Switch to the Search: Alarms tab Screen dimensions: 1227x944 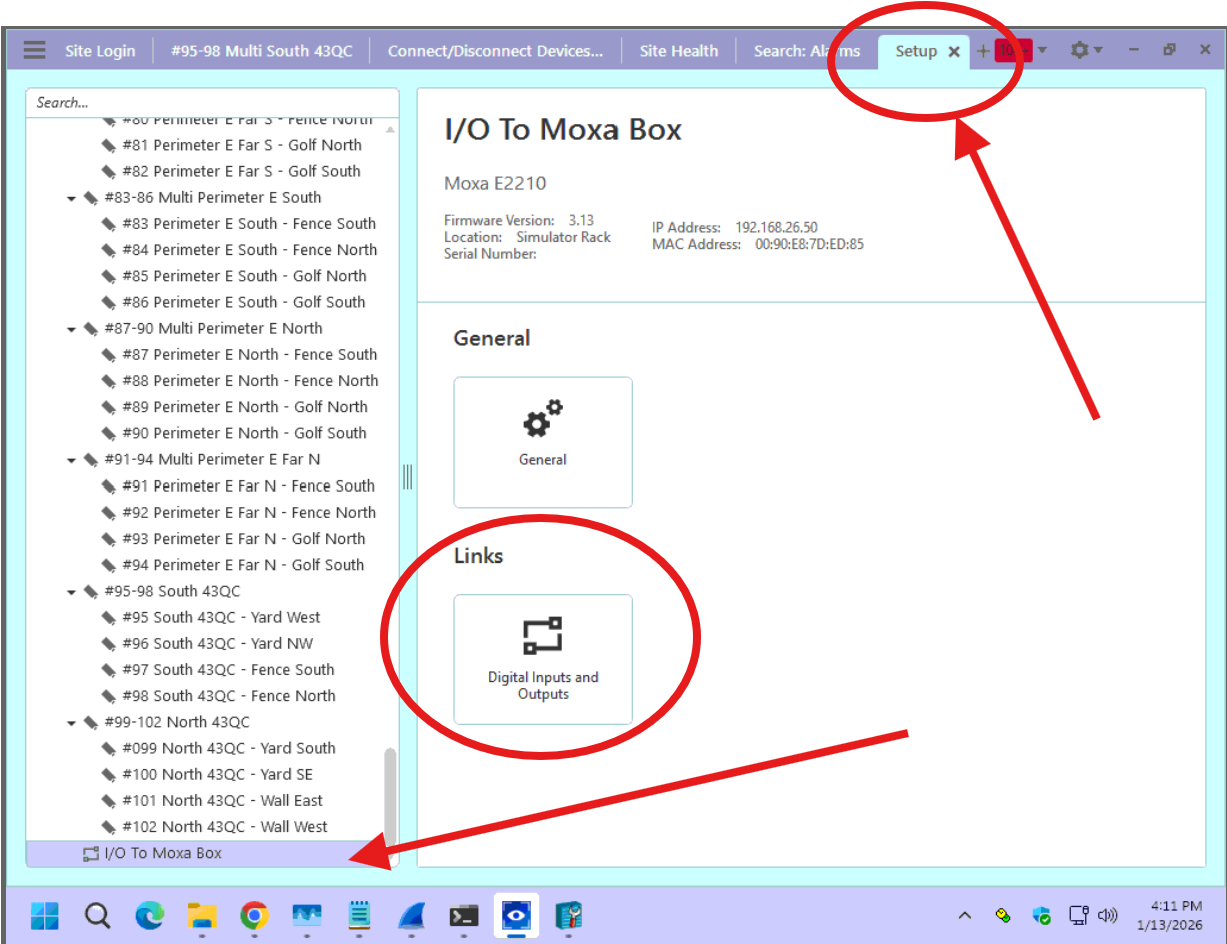pyautogui.click(x=807, y=51)
